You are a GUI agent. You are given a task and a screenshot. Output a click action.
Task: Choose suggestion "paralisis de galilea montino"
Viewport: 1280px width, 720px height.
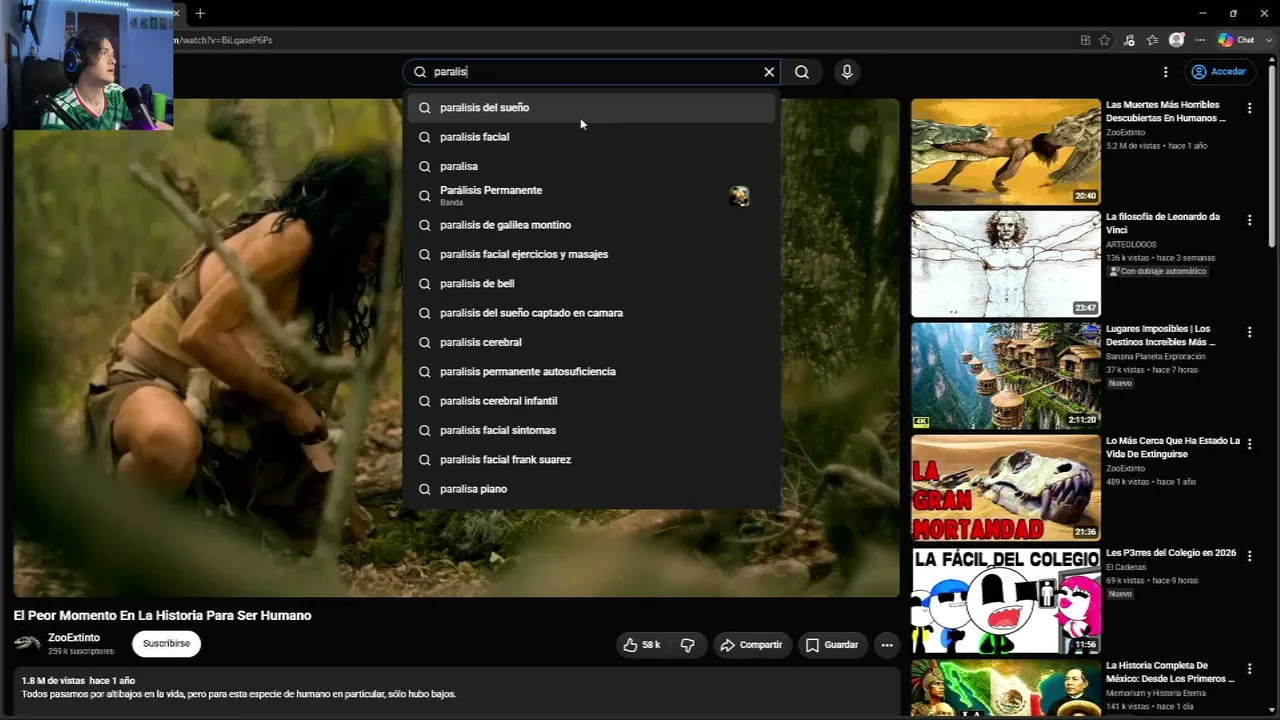(591, 225)
